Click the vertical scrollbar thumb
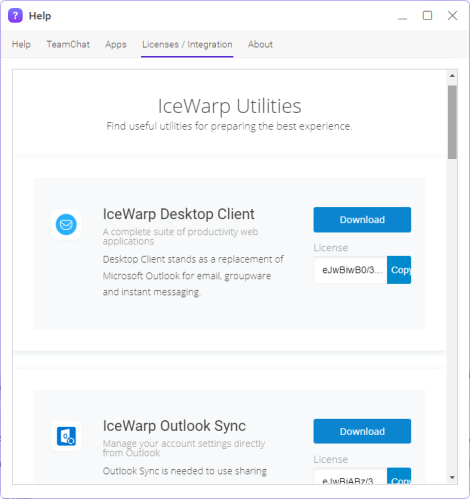Viewport: 470px width, 499px height. (452, 122)
